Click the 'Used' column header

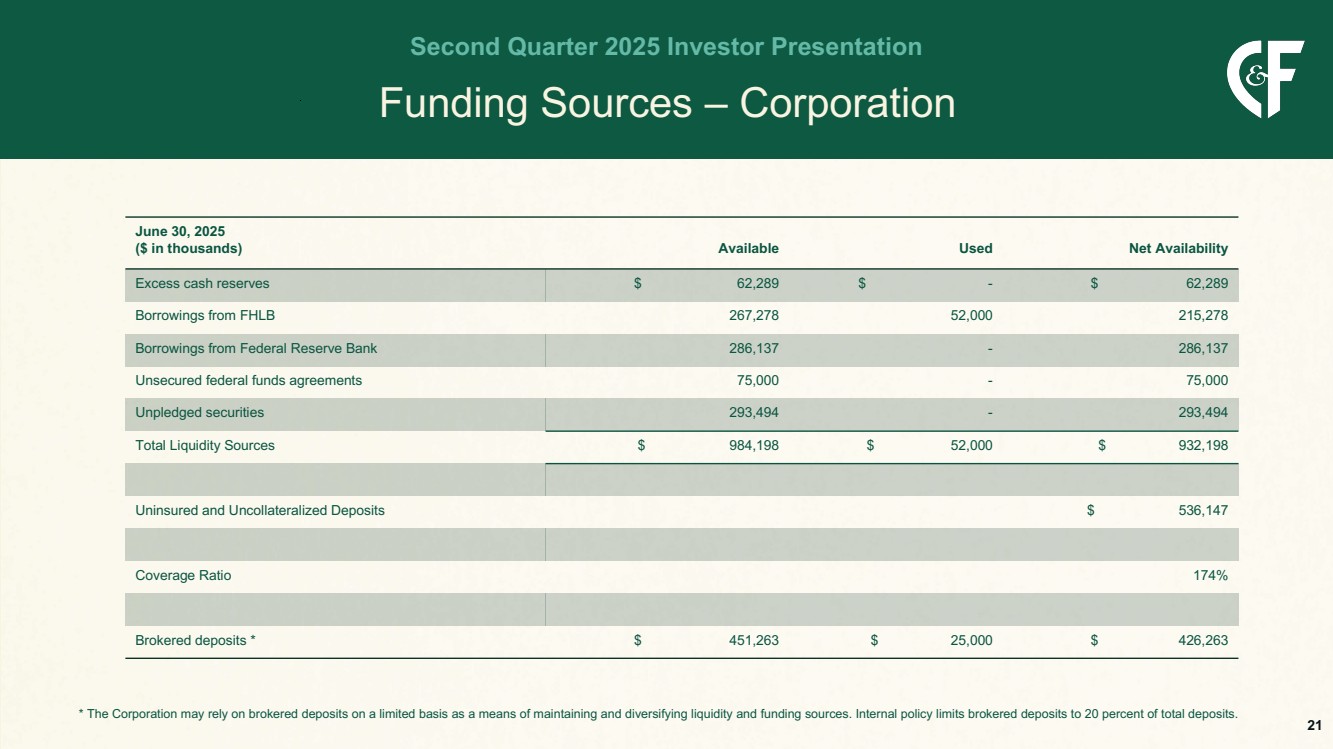[x=975, y=248]
